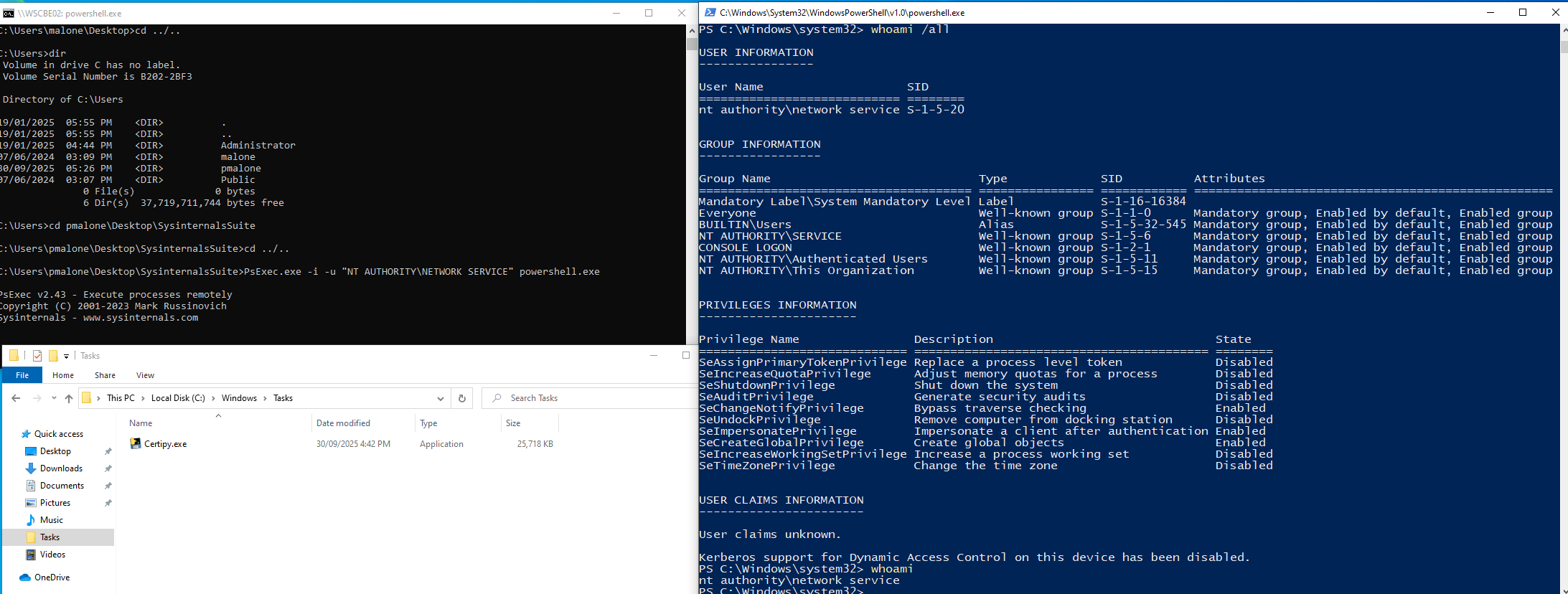
Task: Click the 'Administrator' directory entry in console
Action: tap(258, 146)
